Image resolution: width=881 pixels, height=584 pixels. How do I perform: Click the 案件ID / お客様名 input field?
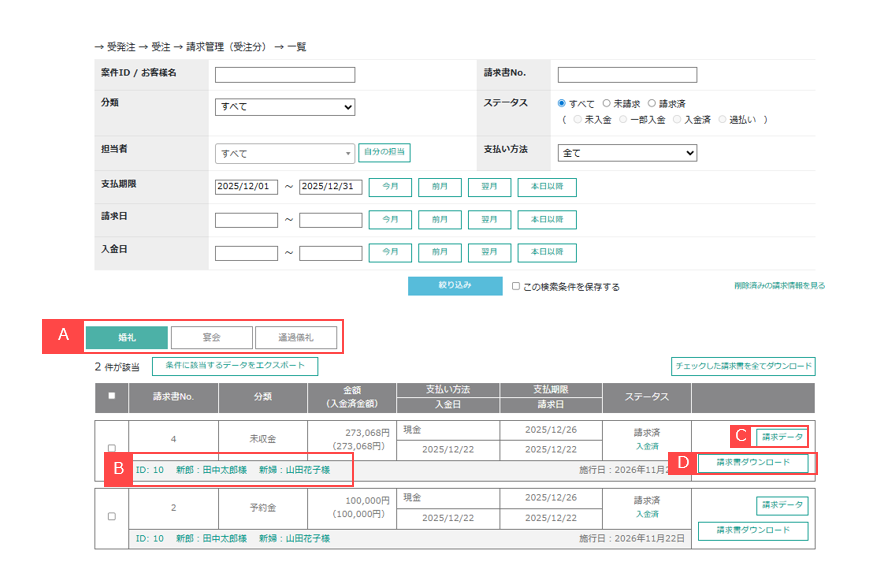click(x=285, y=75)
